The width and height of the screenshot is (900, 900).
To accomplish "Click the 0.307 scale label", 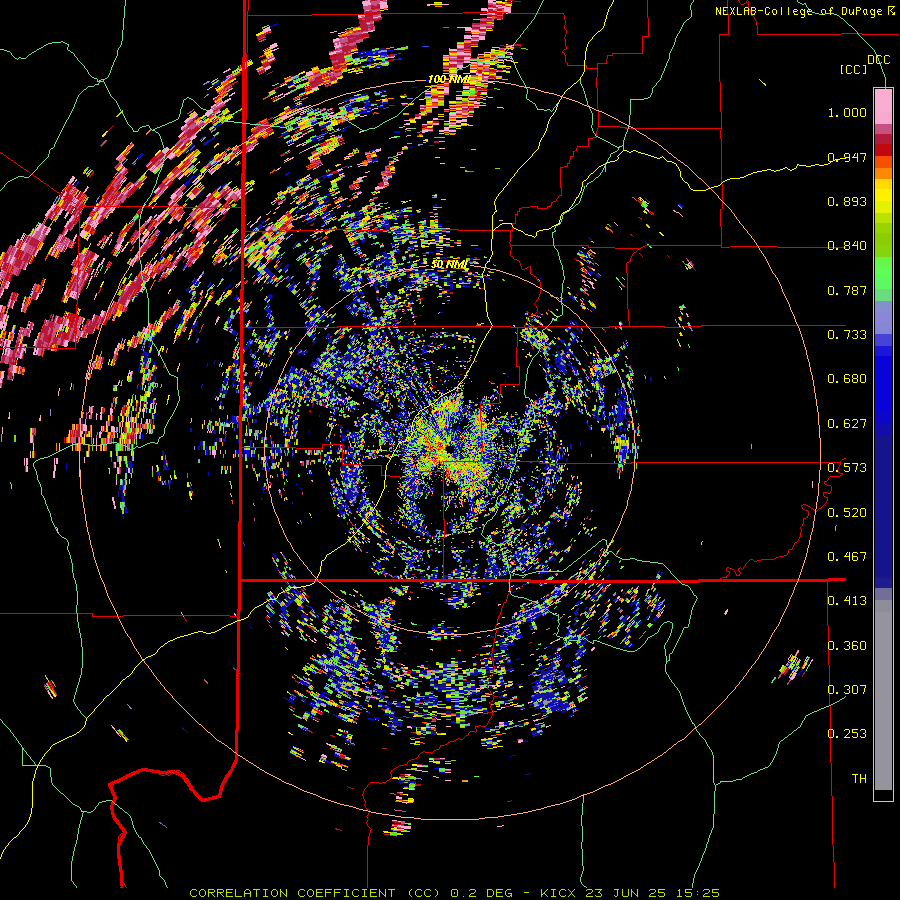I will (847, 689).
